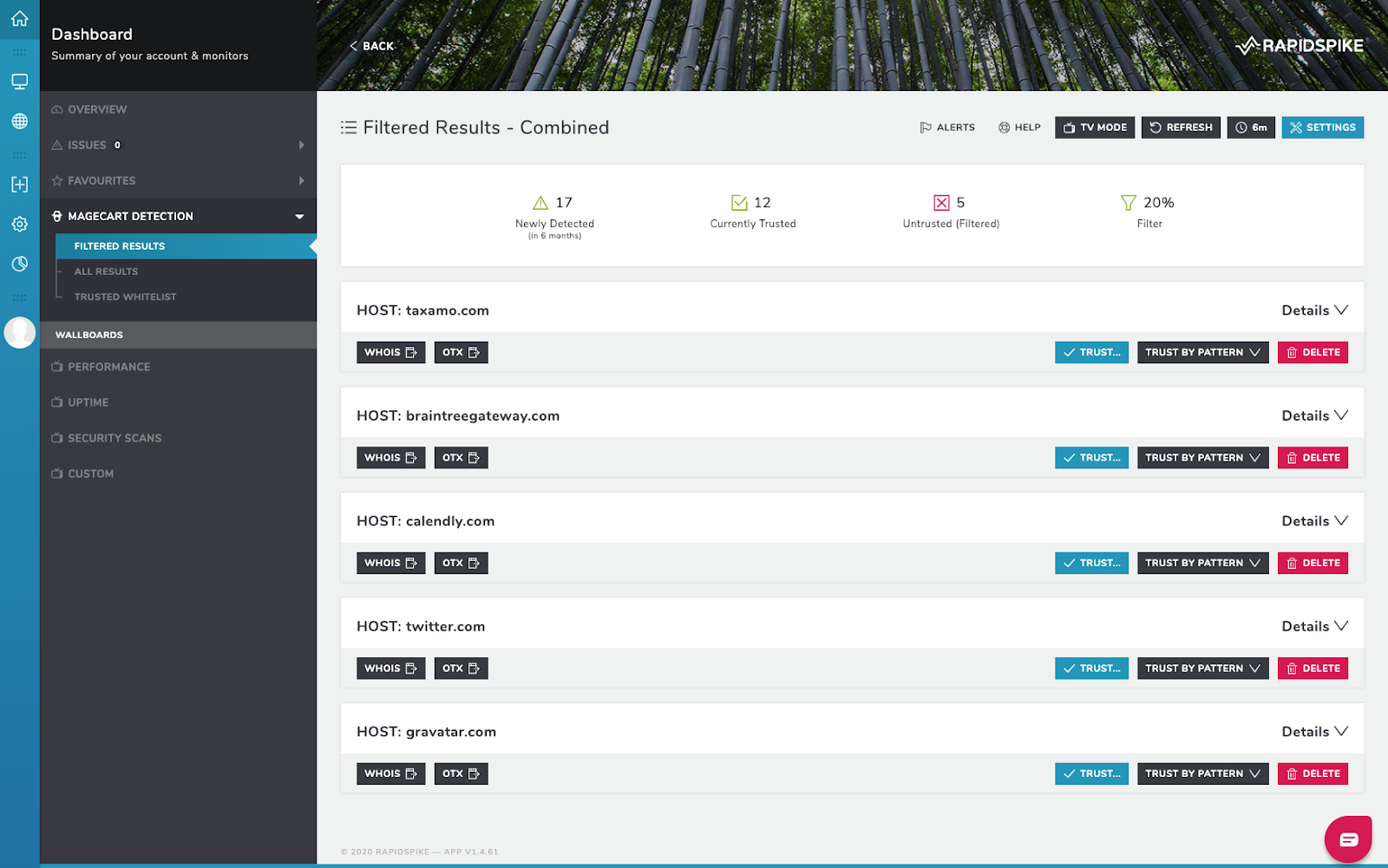Open OTX lookup for calendly.com
The height and width of the screenshot is (868, 1388).
461,563
